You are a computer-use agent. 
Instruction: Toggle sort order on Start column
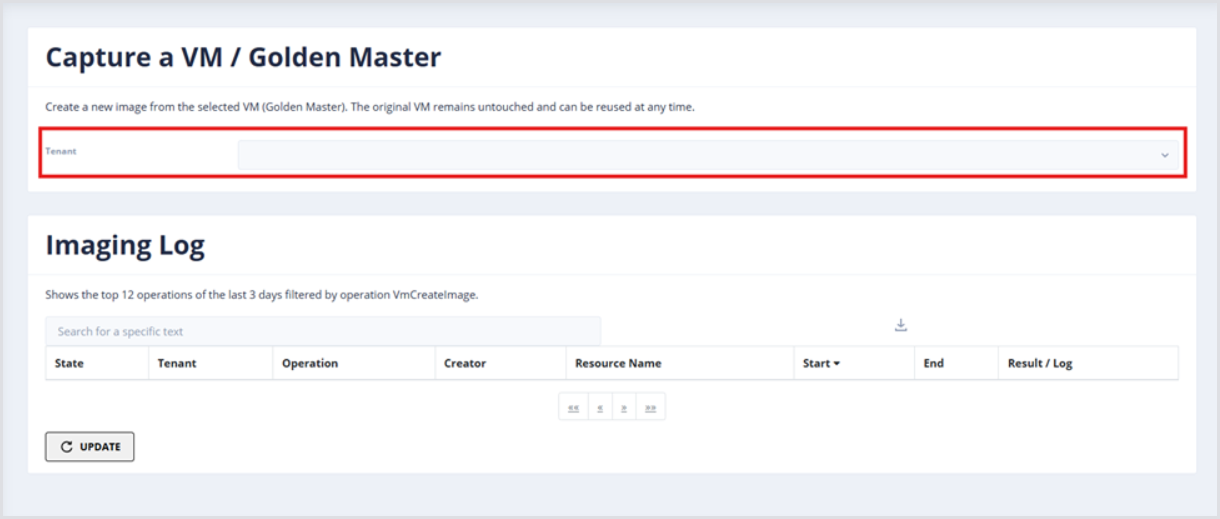pyautogui.click(x=821, y=363)
